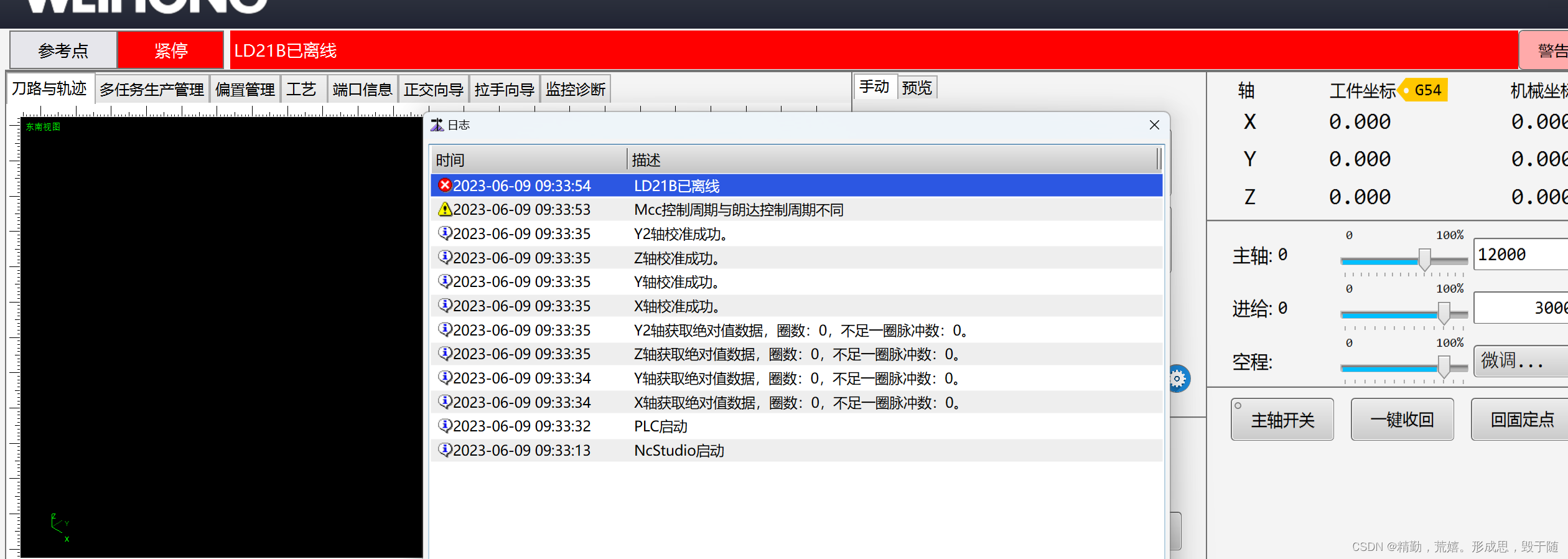Click info icon beside PLC启动 entry
This screenshot has height=559, width=1568.
444,426
